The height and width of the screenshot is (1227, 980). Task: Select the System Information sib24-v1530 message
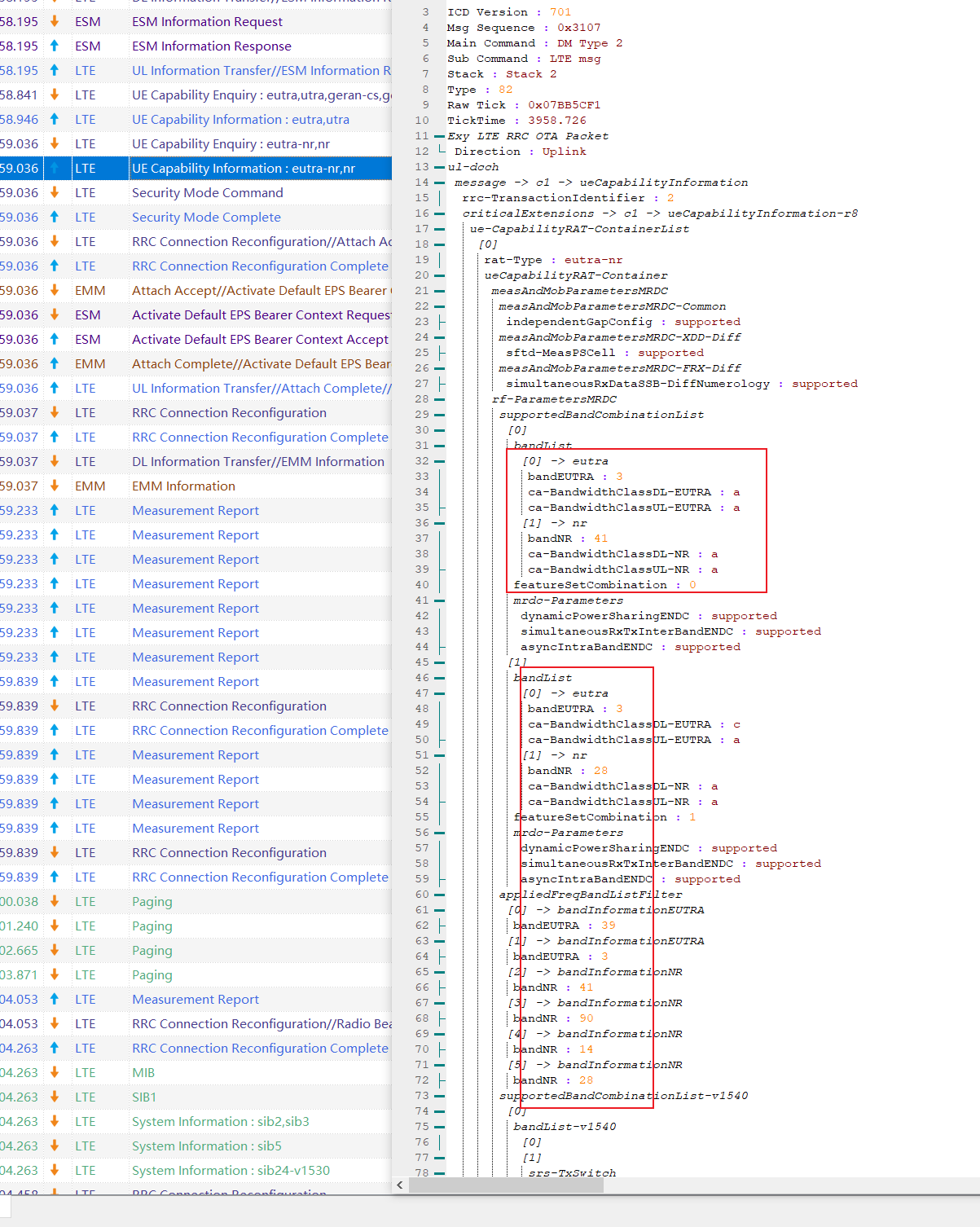(x=231, y=1170)
